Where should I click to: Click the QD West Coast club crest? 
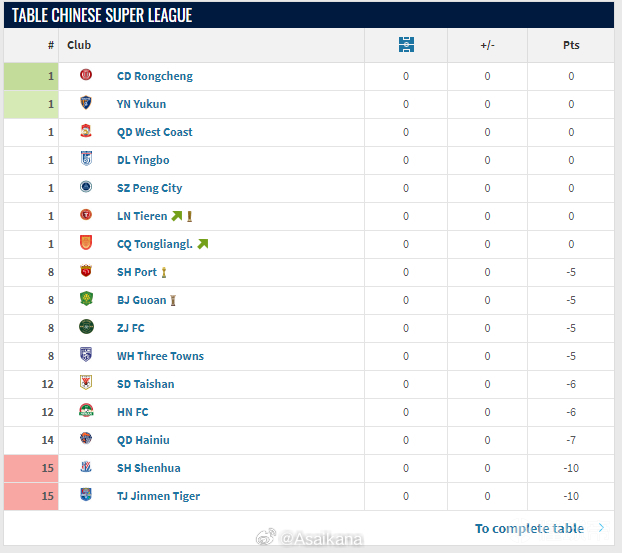click(86, 132)
